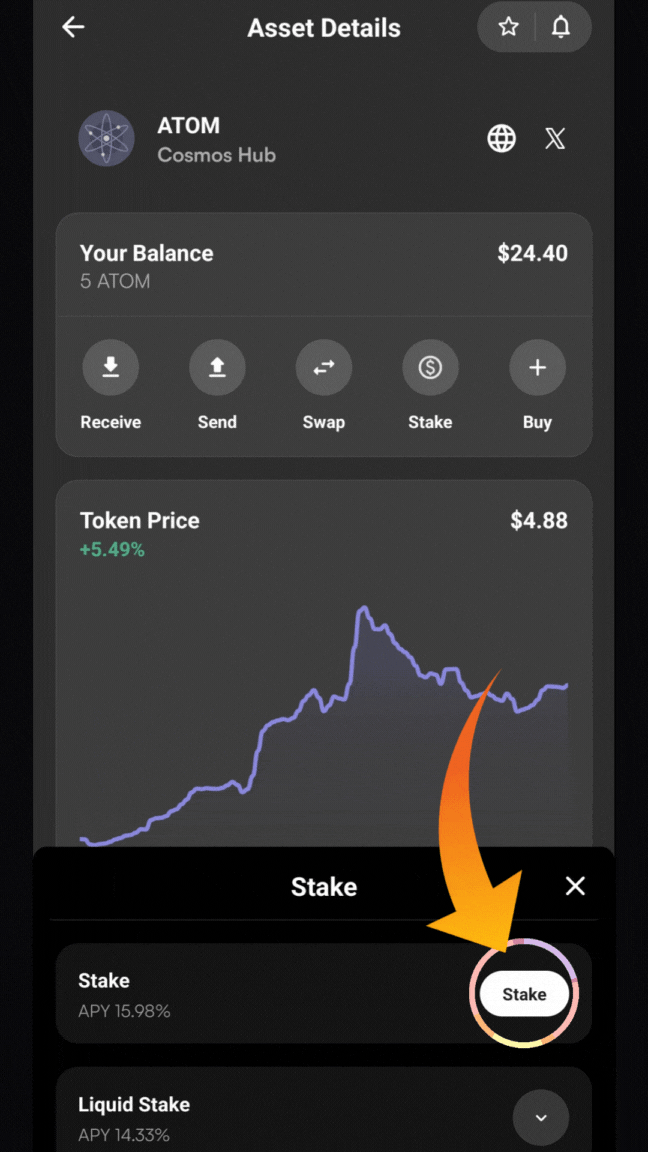Screen dimensions: 648x1152
Task: Select the Your Balance card header
Action: point(146,254)
